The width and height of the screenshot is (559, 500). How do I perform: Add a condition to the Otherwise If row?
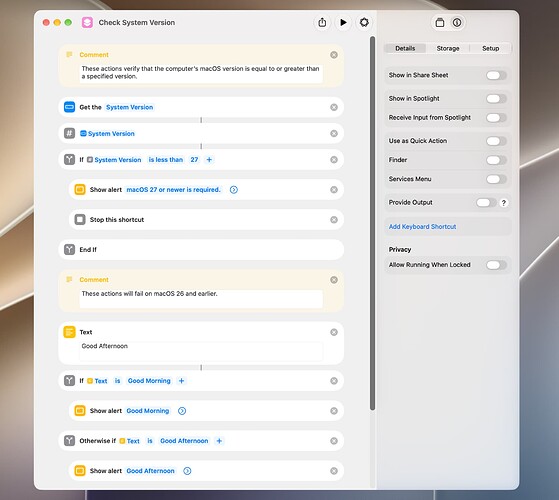click(219, 441)
